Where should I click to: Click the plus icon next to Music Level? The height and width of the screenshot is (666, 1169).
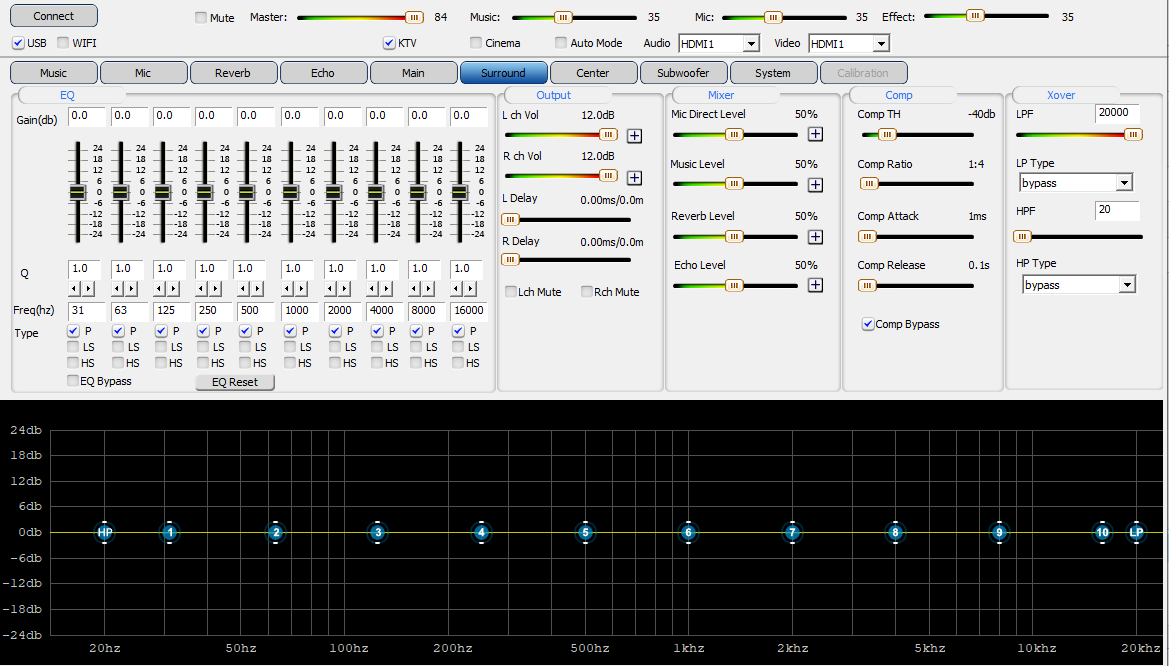point(815,184)
